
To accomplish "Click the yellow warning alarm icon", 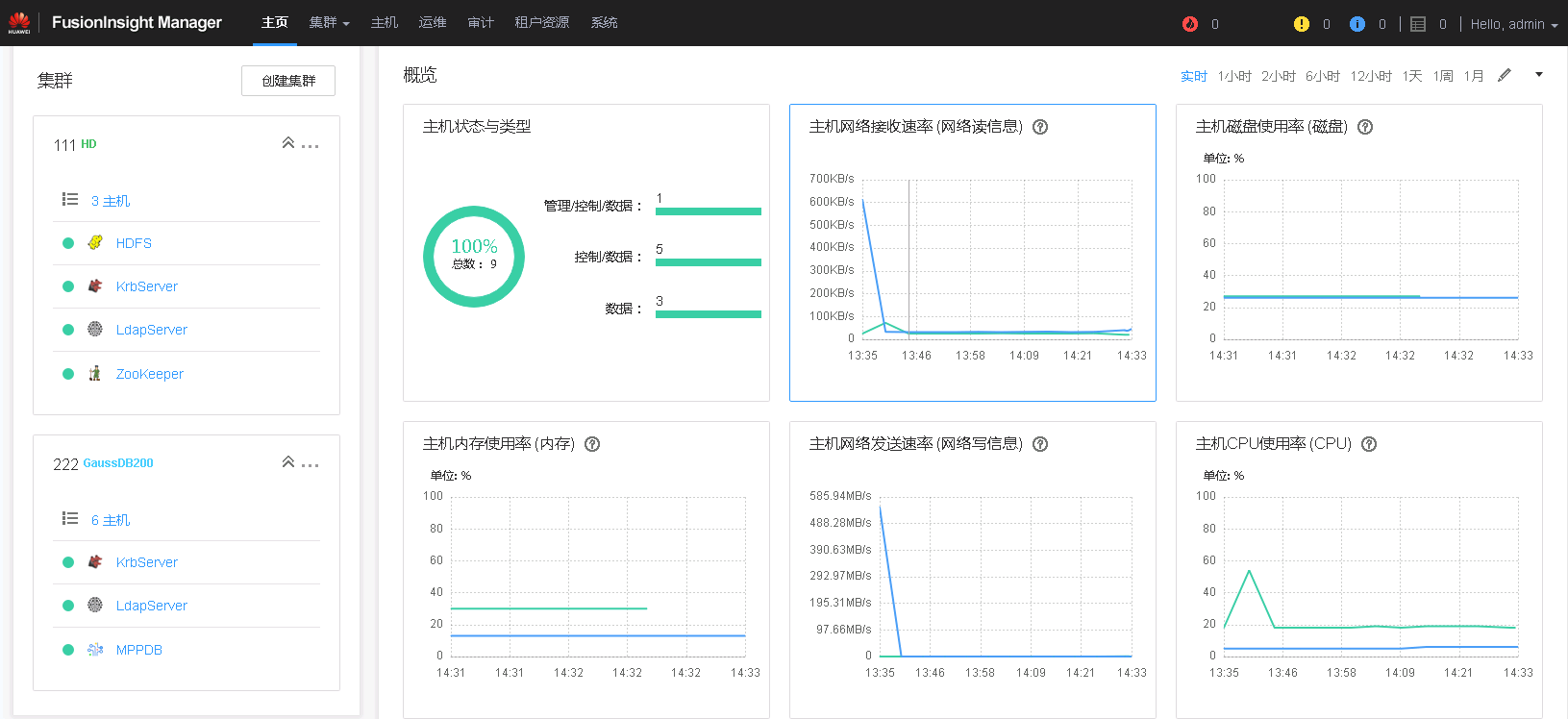I will (1302, 24).
